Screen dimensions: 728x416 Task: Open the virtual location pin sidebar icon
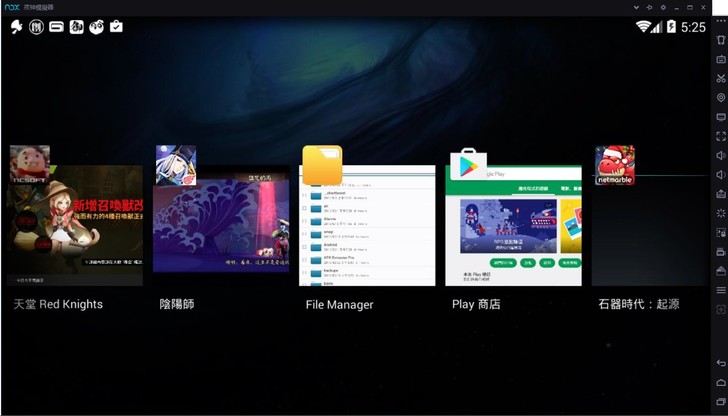(x=721, y=98)
